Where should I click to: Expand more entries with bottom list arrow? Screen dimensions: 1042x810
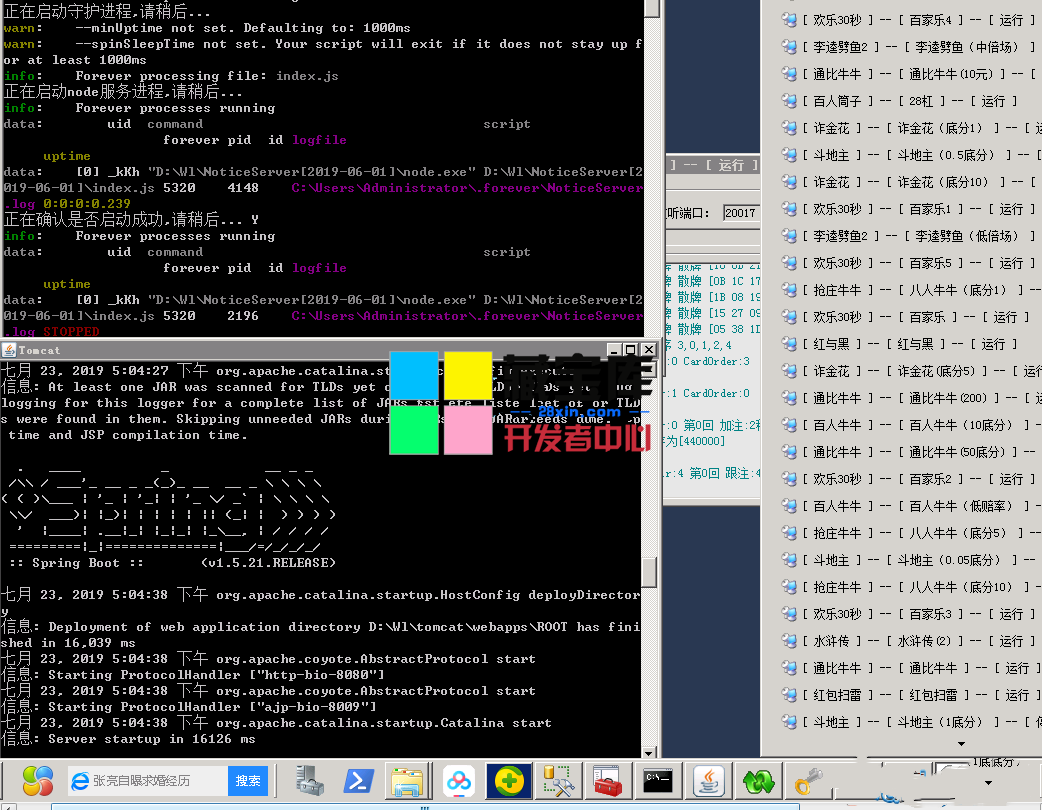pos(962,744)
